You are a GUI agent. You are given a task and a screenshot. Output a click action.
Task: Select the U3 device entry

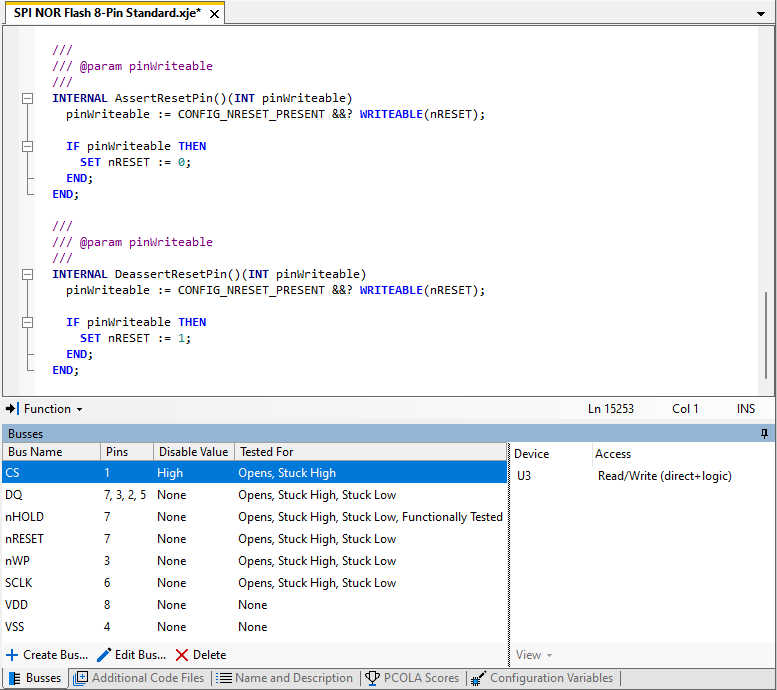(525, 476)
